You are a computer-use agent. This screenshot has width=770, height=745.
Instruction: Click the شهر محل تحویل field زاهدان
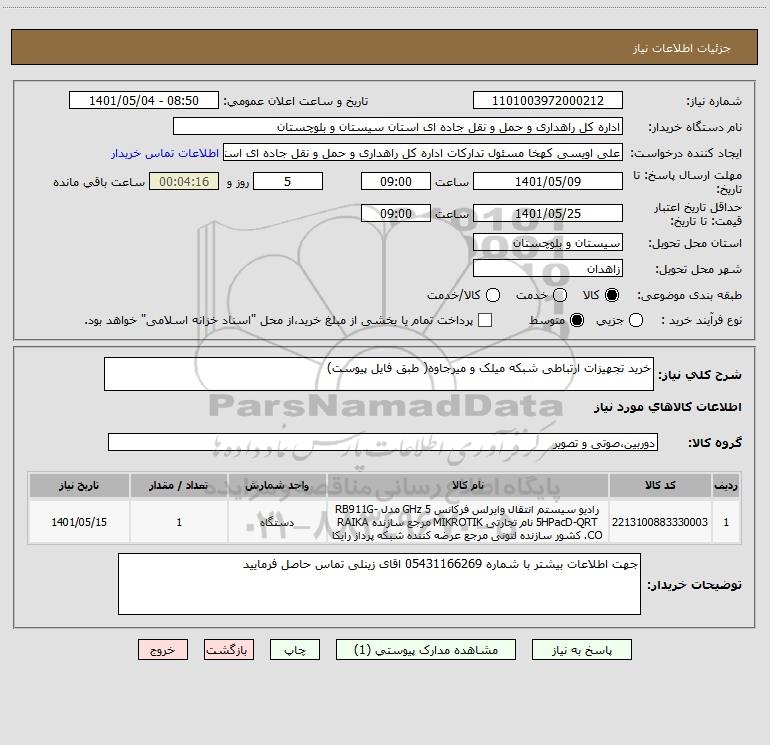point(548,269)
